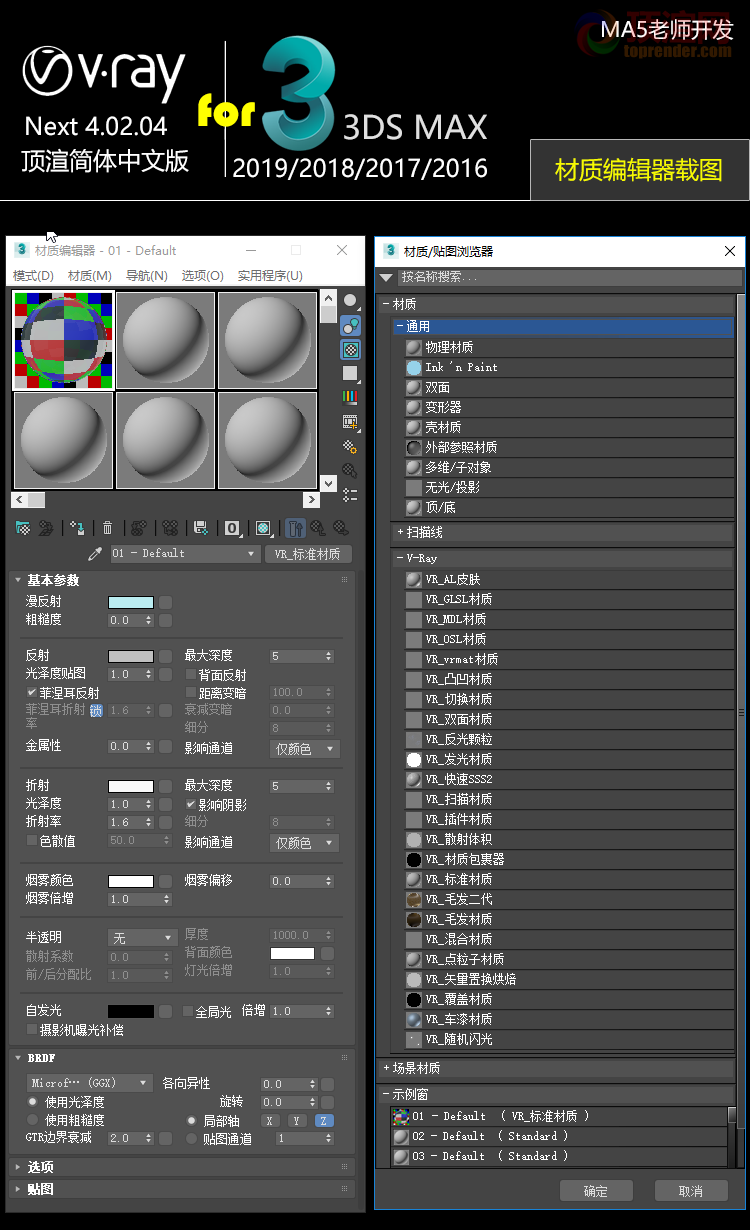Enable the 距离变暗 checkbox
The width and height of the screenshot is (750, 1230).
(191, 692)
